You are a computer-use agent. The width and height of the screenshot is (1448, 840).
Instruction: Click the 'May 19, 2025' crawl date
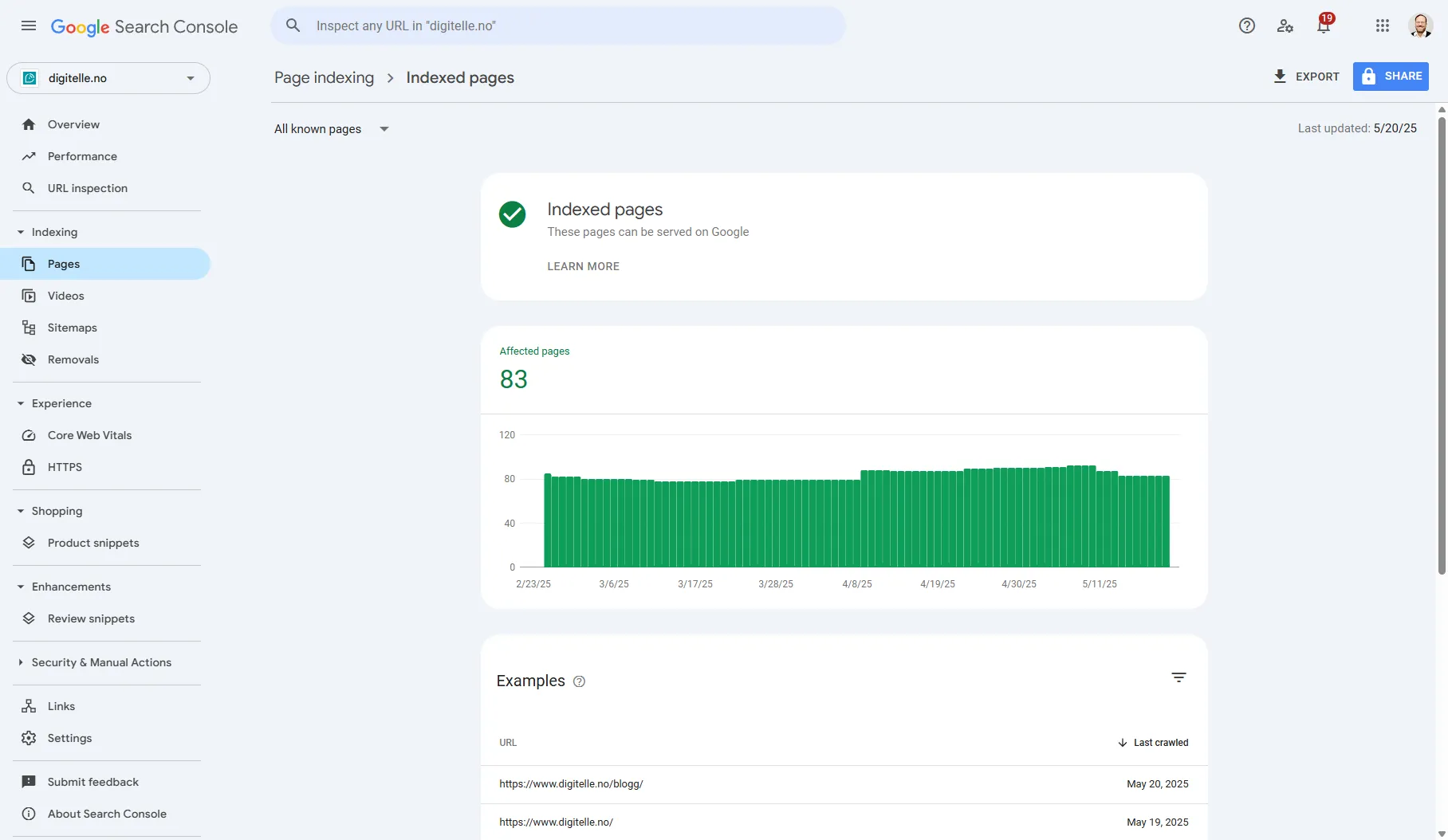tap(1157, 822)
